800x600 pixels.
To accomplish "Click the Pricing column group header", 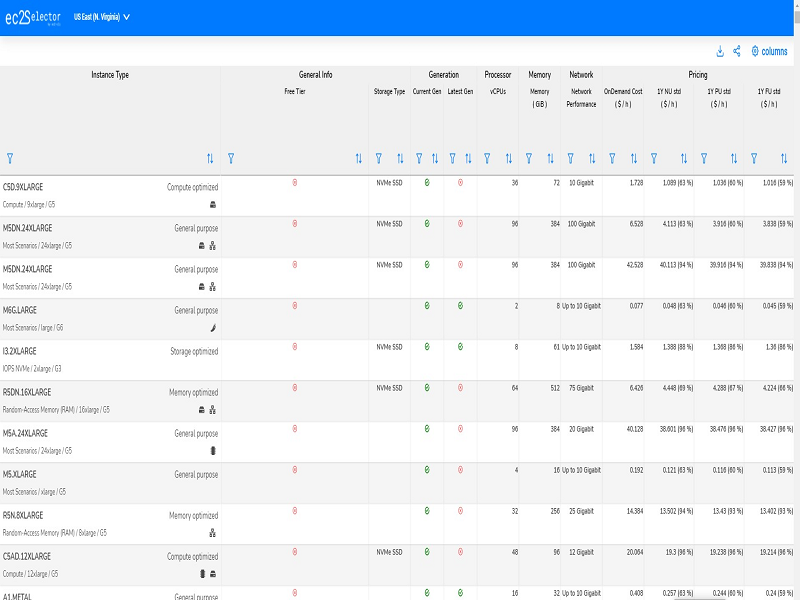I will 697,75.
